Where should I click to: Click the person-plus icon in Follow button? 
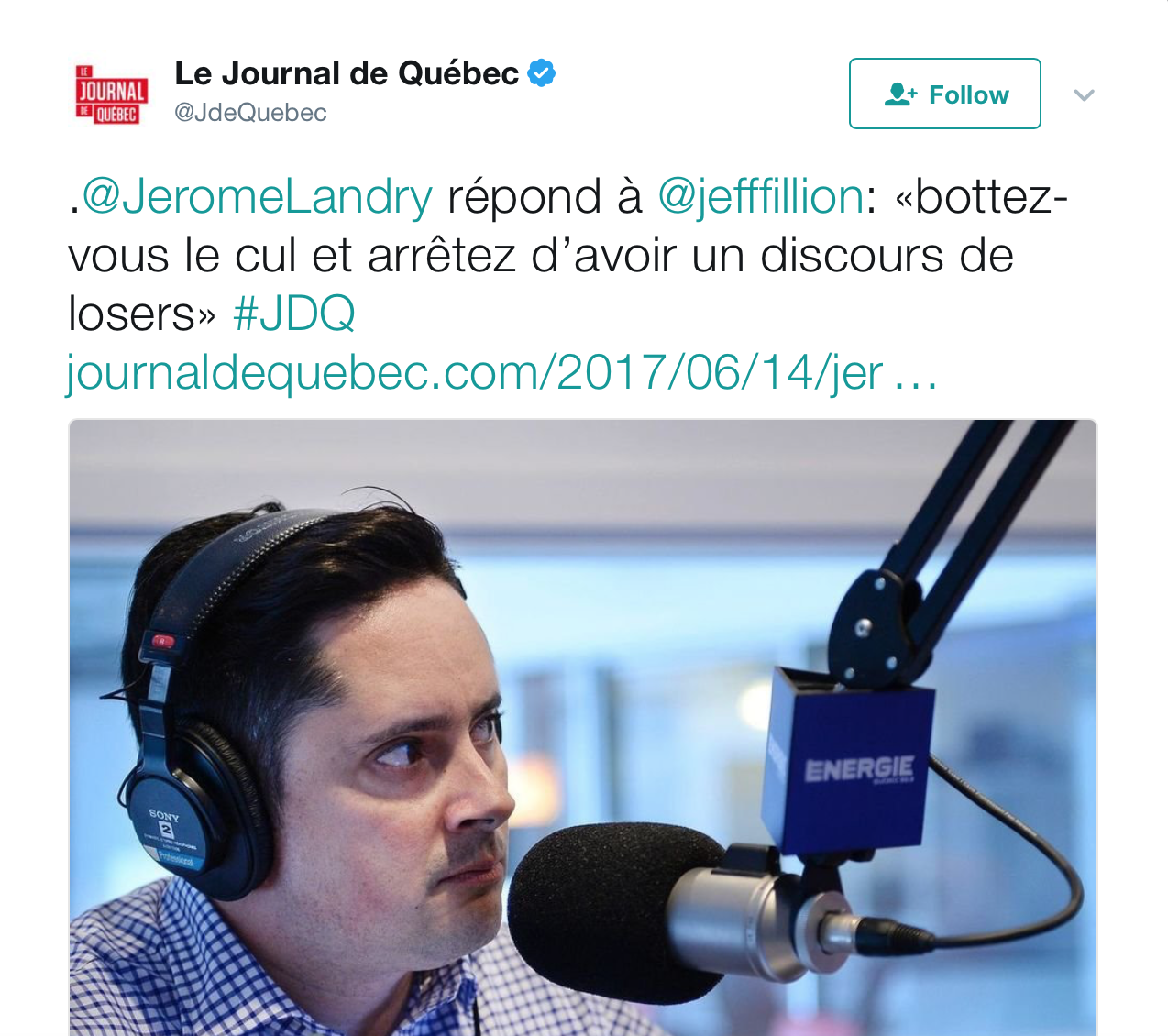(x=900, y=94)
